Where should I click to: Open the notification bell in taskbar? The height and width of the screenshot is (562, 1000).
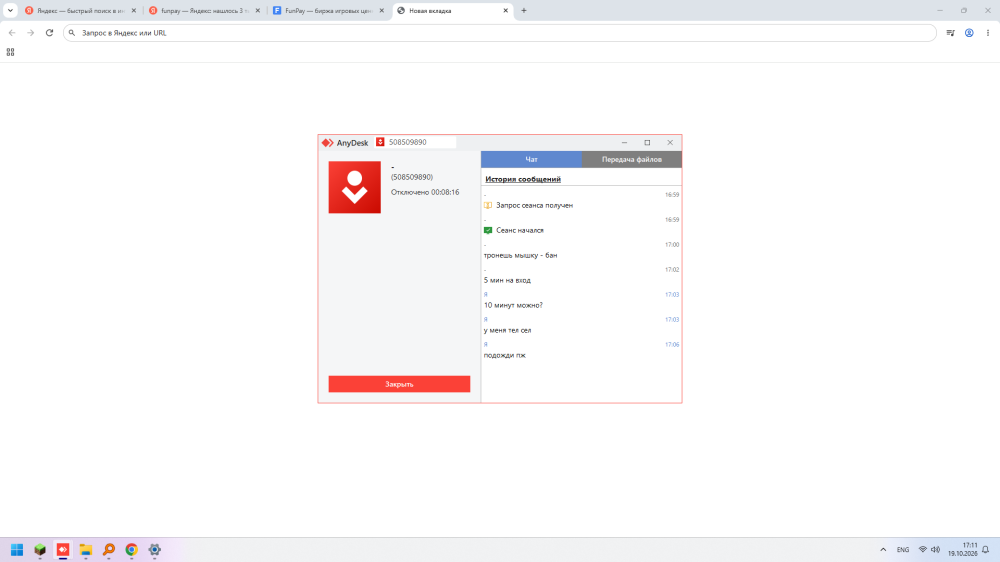pos(986,550)
